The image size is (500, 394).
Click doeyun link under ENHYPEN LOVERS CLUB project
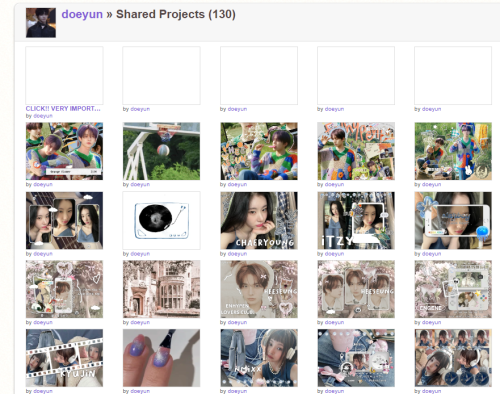point(237,322)
